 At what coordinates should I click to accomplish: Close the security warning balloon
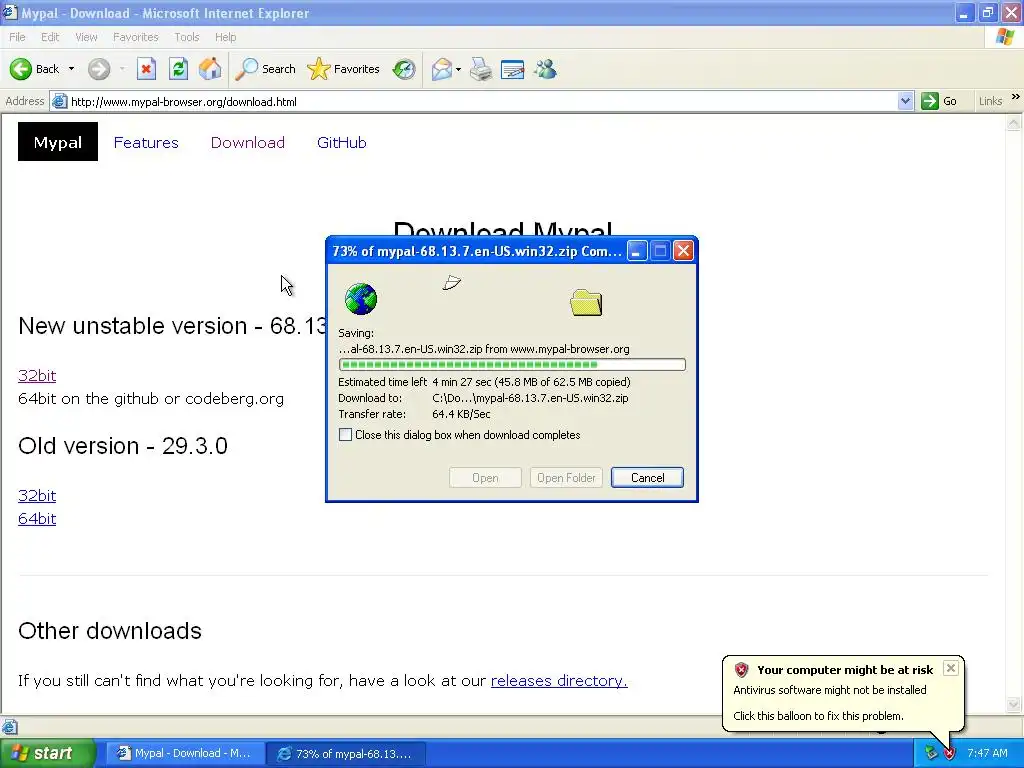tap(951, 667)
